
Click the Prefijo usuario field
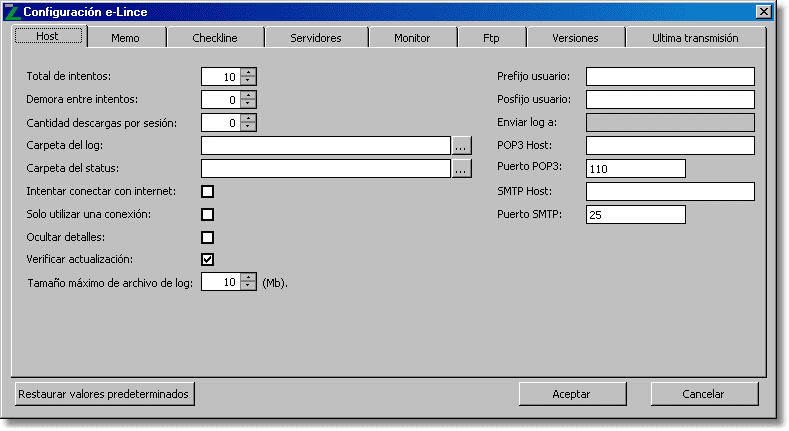[x=670, y=76]
